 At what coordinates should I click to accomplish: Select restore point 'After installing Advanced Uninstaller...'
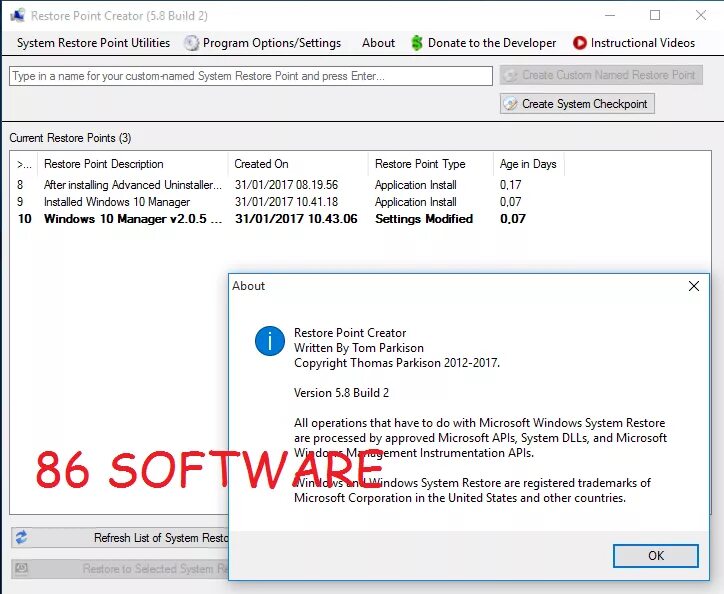133,185
